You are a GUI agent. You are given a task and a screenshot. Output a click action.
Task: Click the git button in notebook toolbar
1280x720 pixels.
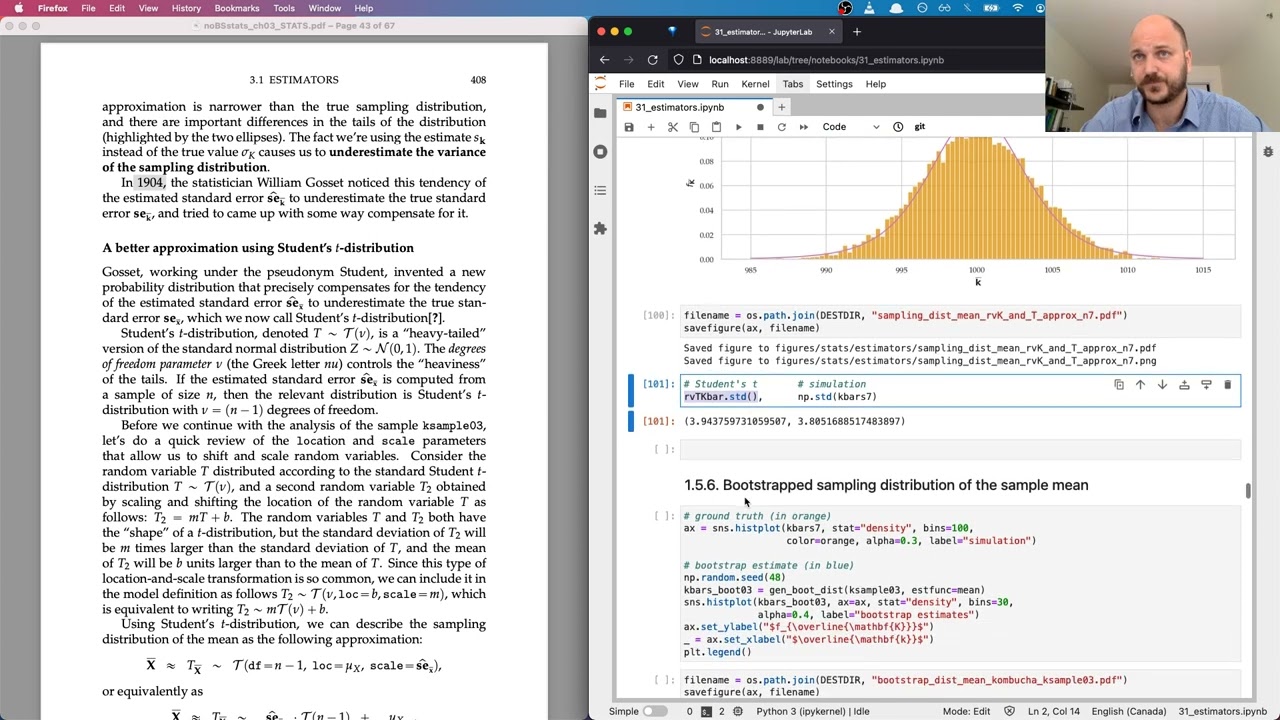[919, 127]
